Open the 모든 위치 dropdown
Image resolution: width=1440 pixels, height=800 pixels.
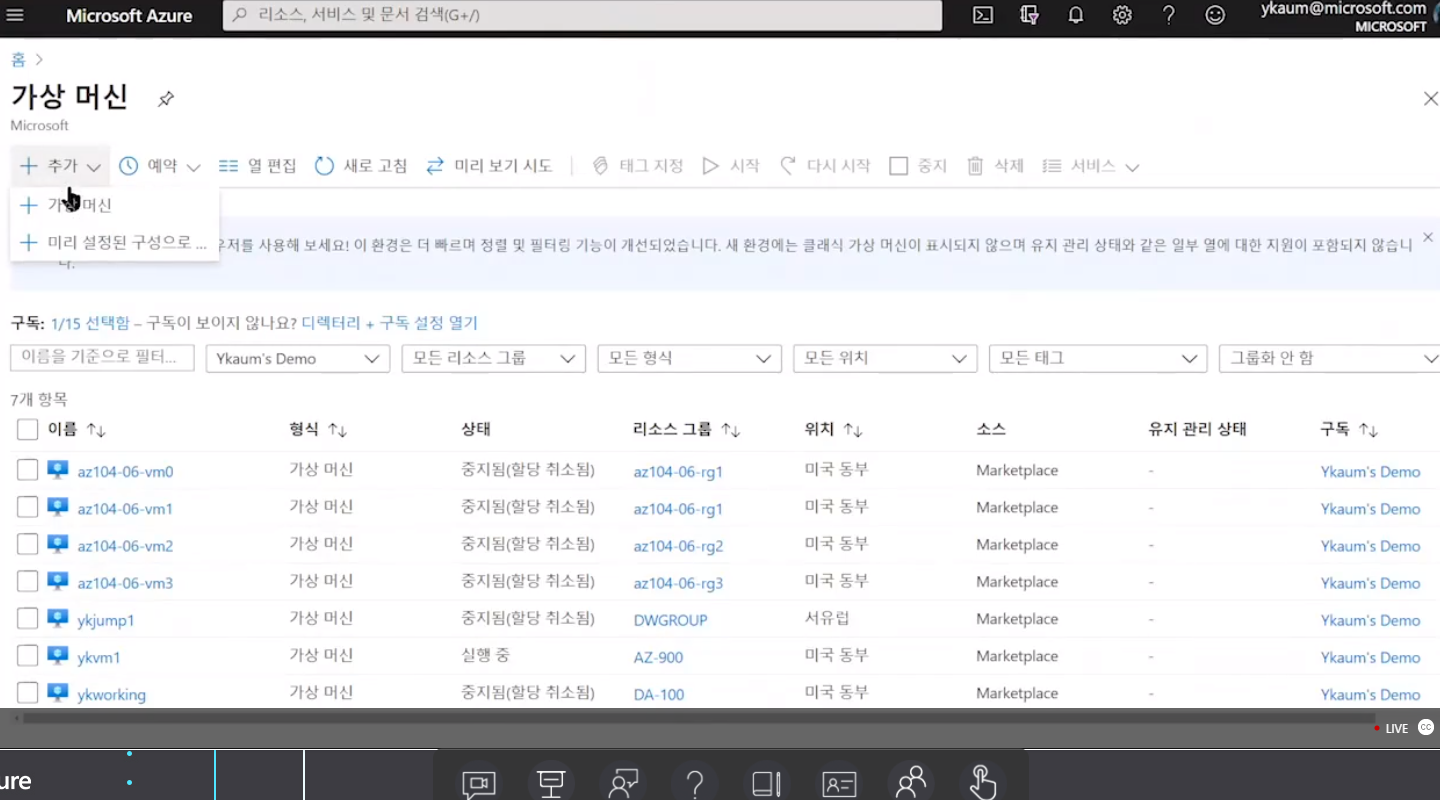(885, 358)
